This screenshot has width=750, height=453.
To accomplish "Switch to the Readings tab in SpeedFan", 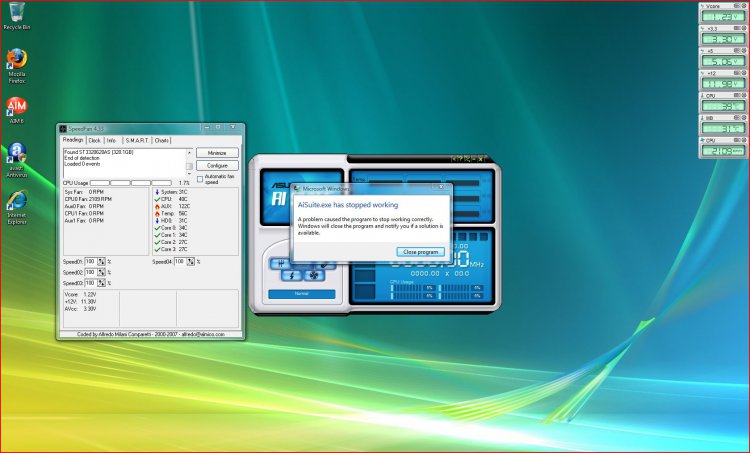I will (x=73, y=140).
